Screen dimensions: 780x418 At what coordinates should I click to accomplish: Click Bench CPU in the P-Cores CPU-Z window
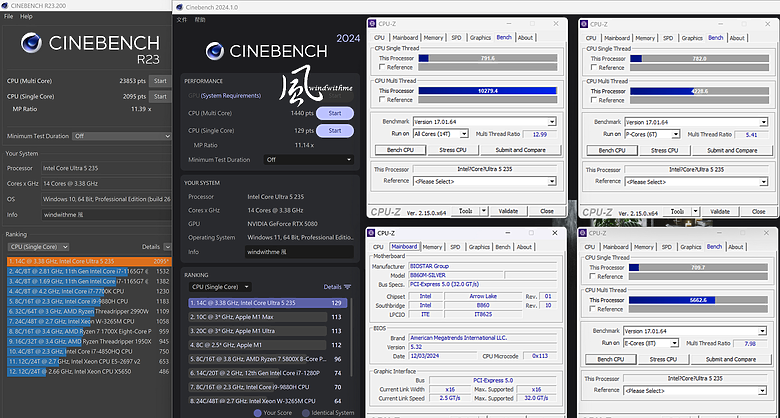(x=612, y=150)
